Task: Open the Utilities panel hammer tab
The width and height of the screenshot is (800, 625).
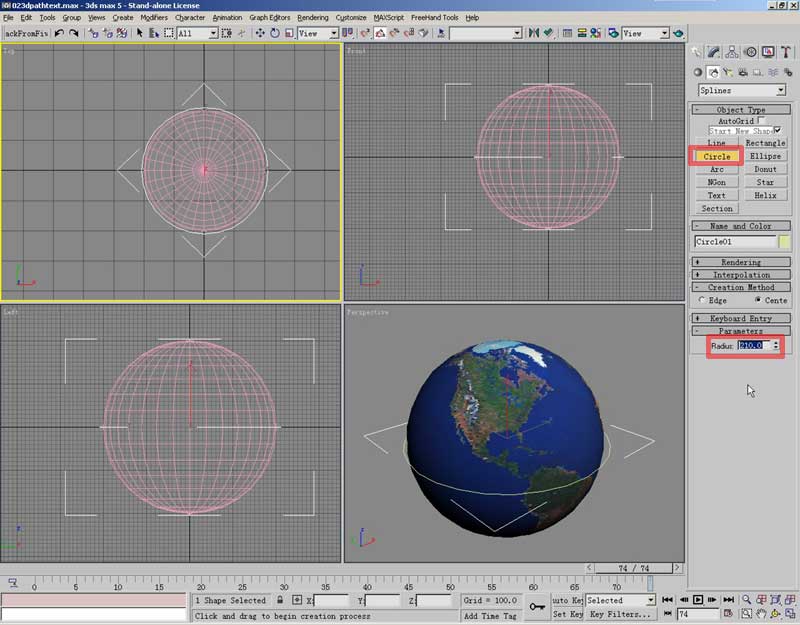Action: pos(784,52)
